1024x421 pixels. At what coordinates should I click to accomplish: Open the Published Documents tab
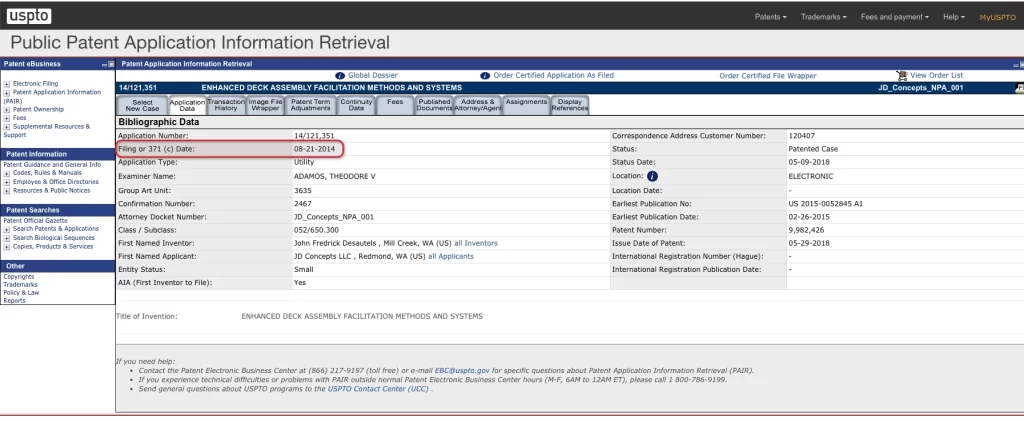pyautogui.click(x=434, y=106)
